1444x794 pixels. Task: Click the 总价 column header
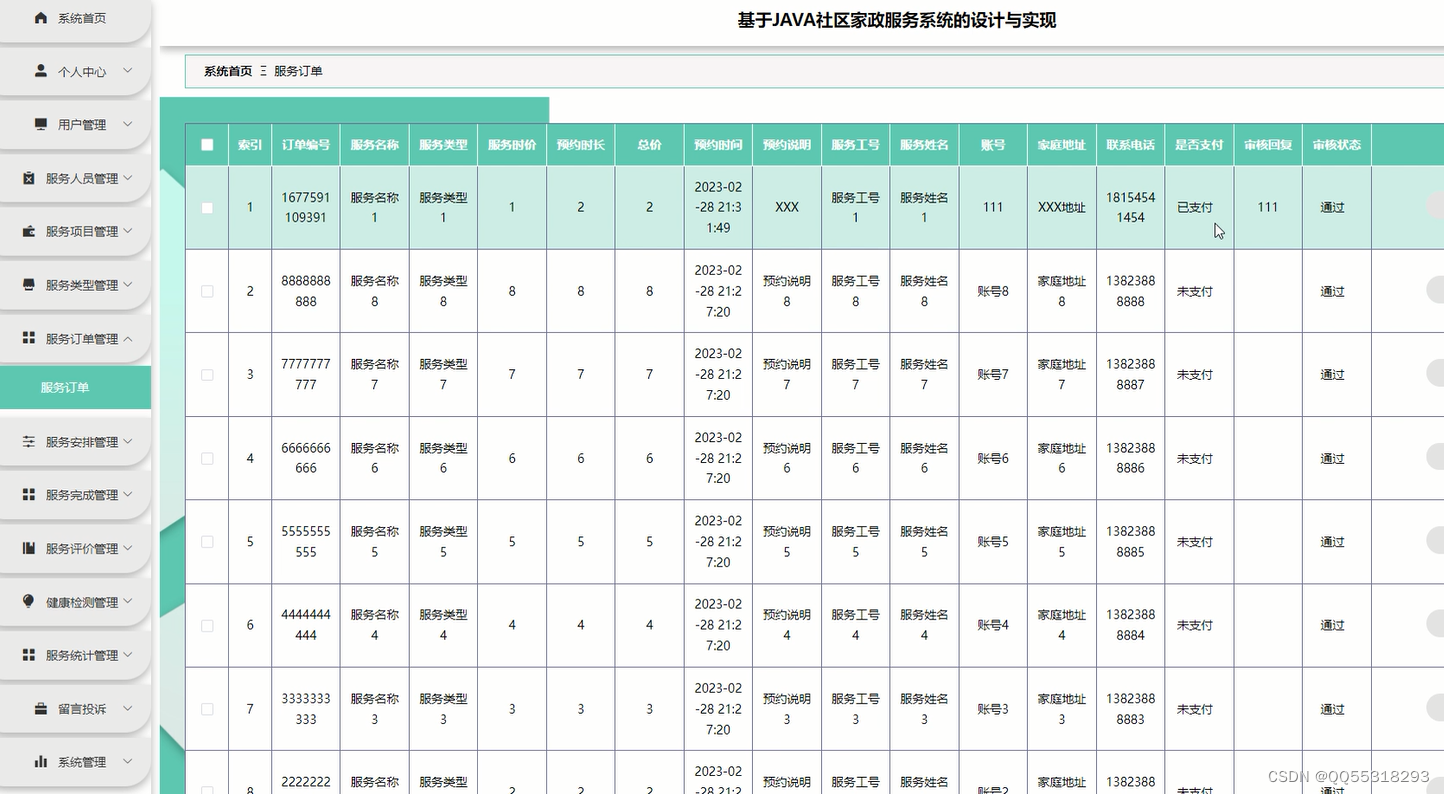(x=649, y=145)
